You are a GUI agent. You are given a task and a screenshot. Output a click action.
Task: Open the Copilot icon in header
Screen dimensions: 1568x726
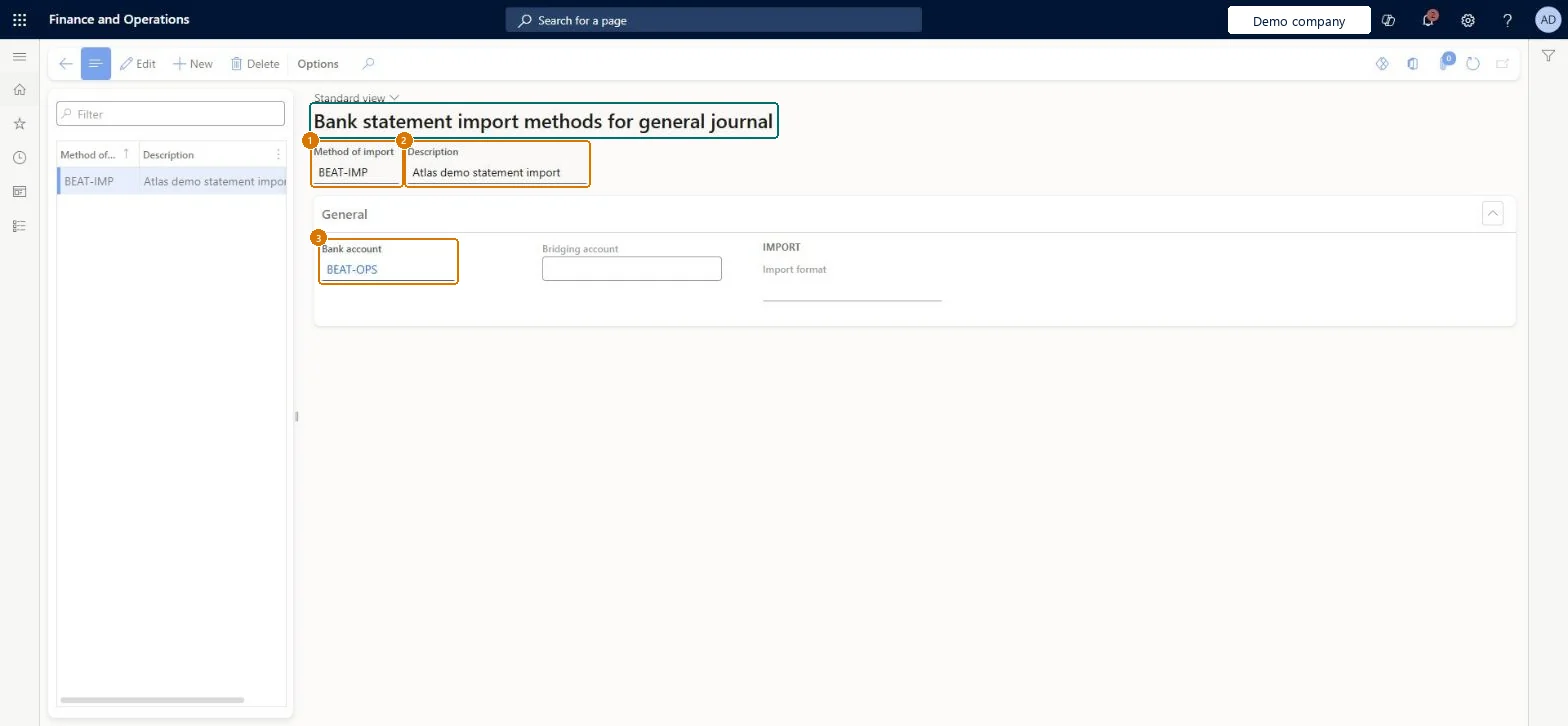pos(1388,20)
